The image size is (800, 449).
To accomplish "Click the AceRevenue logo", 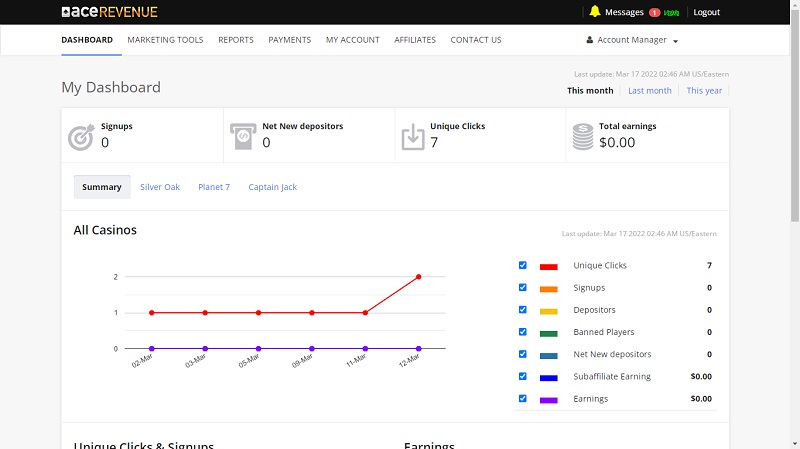I will (109, 12).
